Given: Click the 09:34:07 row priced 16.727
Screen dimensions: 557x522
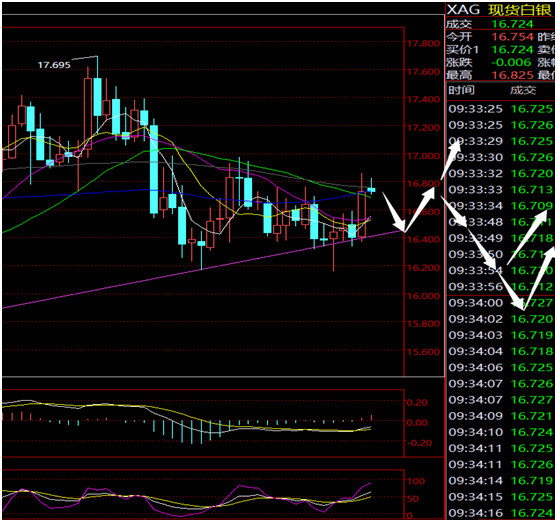Looking at the screenshot, I should click(501, 400).
